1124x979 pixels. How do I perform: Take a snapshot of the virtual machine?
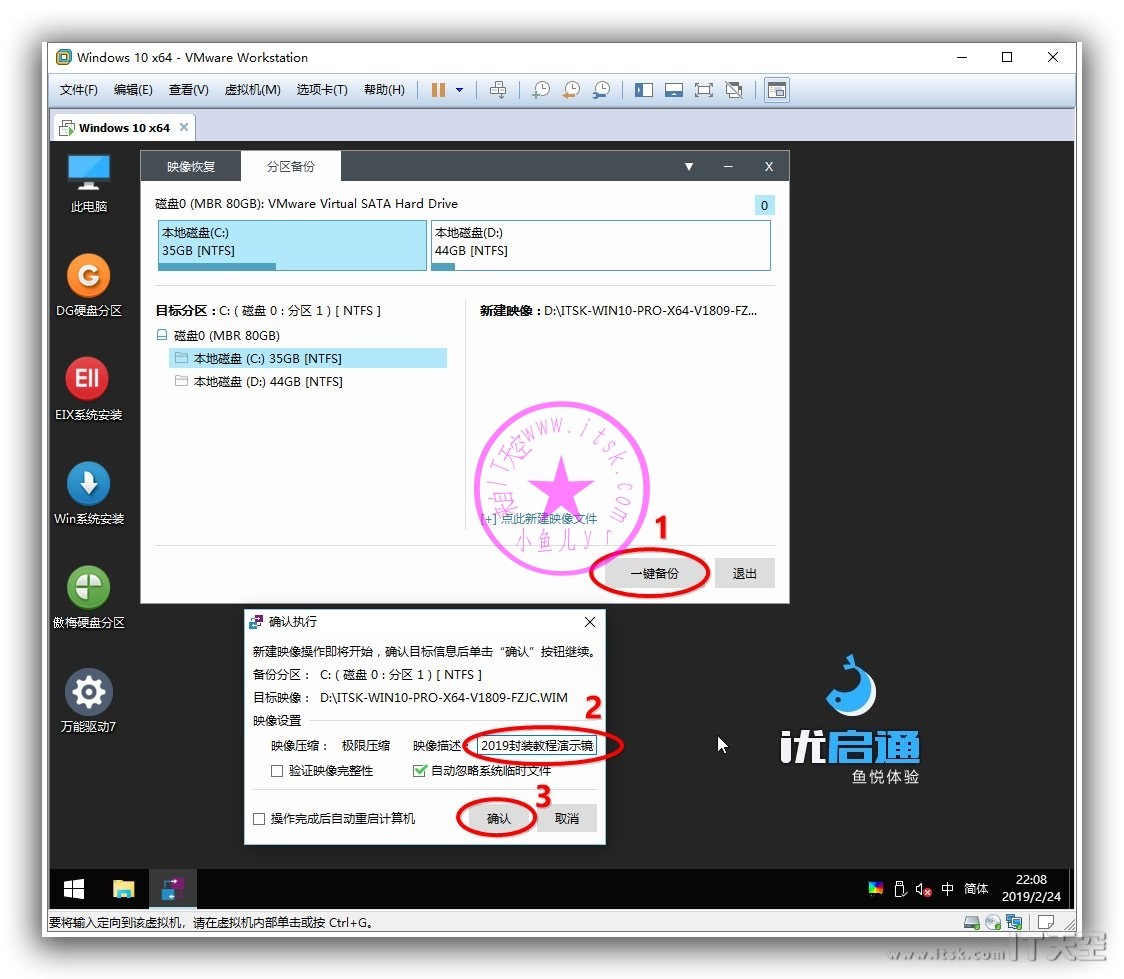tap(540, 90)
